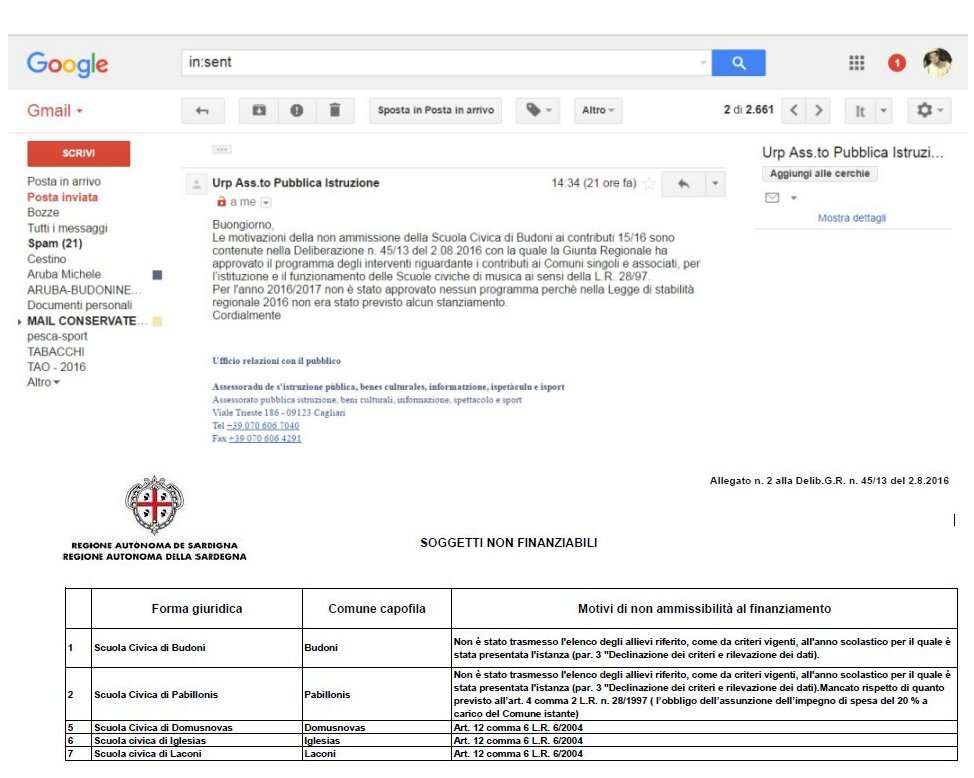Open the settings gear menu
Screen dimensions: 974x778
[x=929, y=111]
